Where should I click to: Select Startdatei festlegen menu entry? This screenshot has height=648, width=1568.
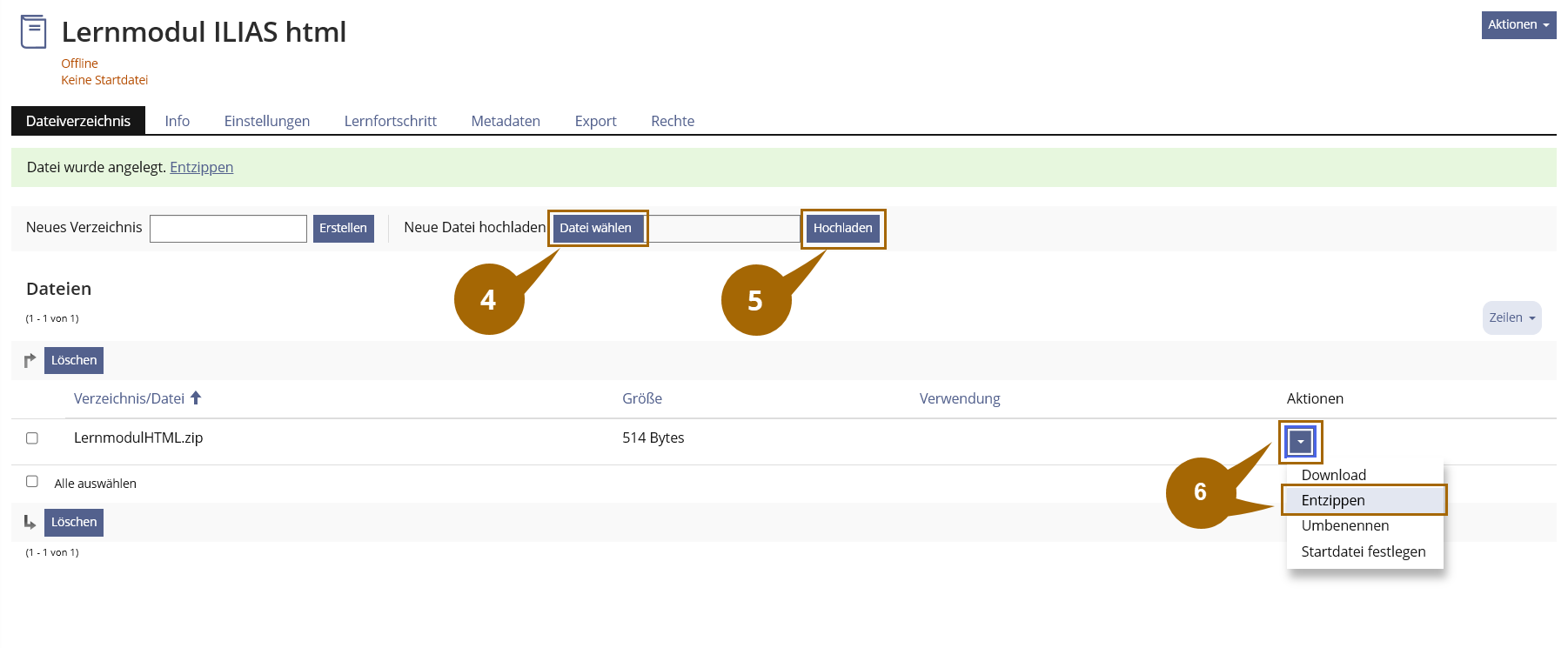coord(1363,551)
